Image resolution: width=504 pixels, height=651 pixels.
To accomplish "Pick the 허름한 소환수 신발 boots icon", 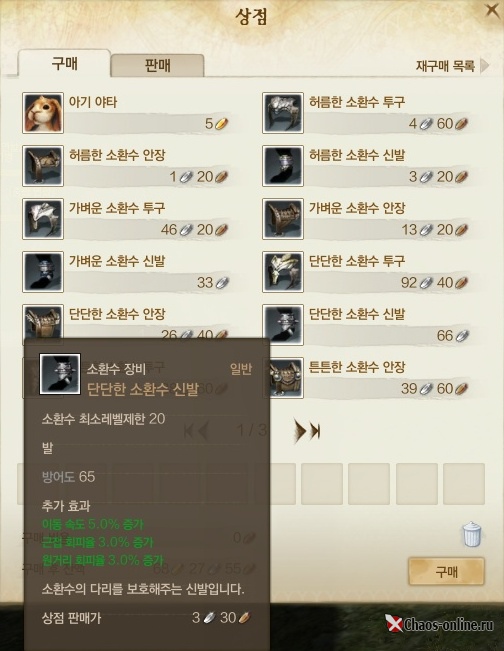I will 283,166.
